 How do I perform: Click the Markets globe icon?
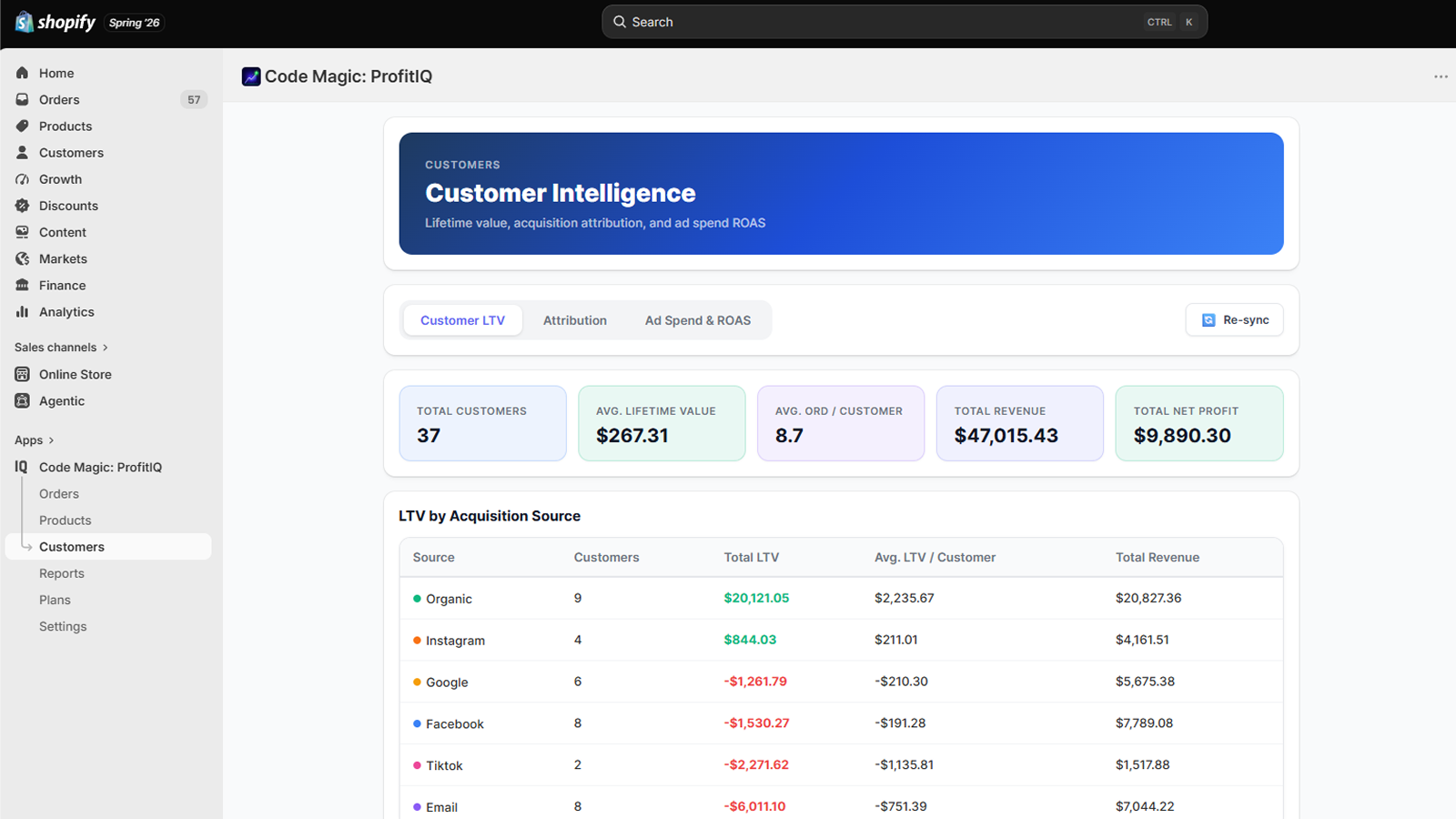tap(23, 258)
